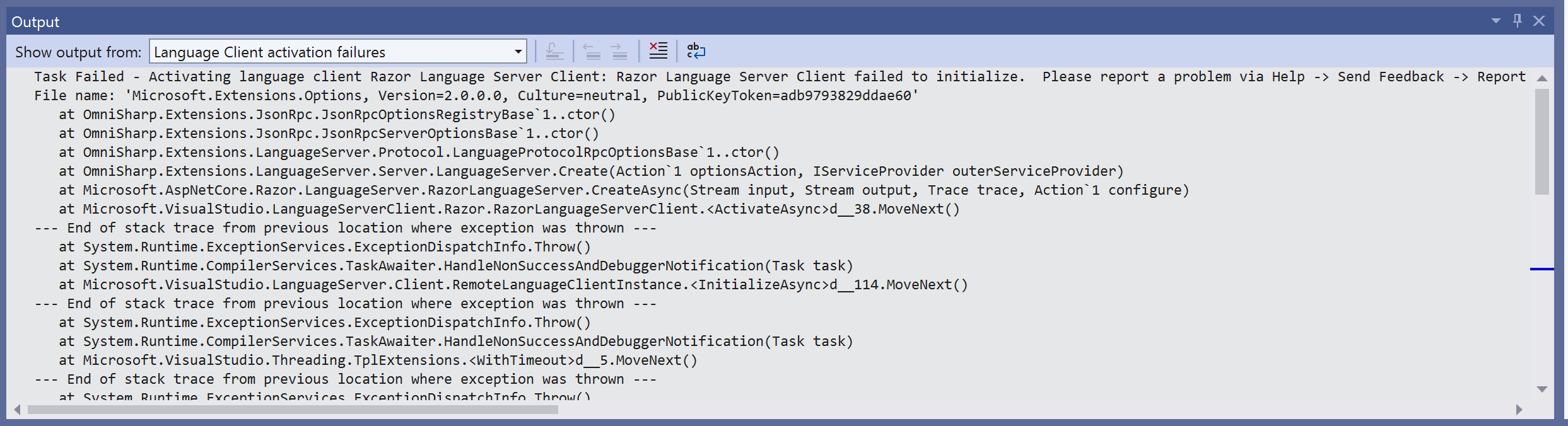Image resolution: width=1568 pixels, height=426 pixels.
Task: Clear all output text
Action: pos(658,51)
